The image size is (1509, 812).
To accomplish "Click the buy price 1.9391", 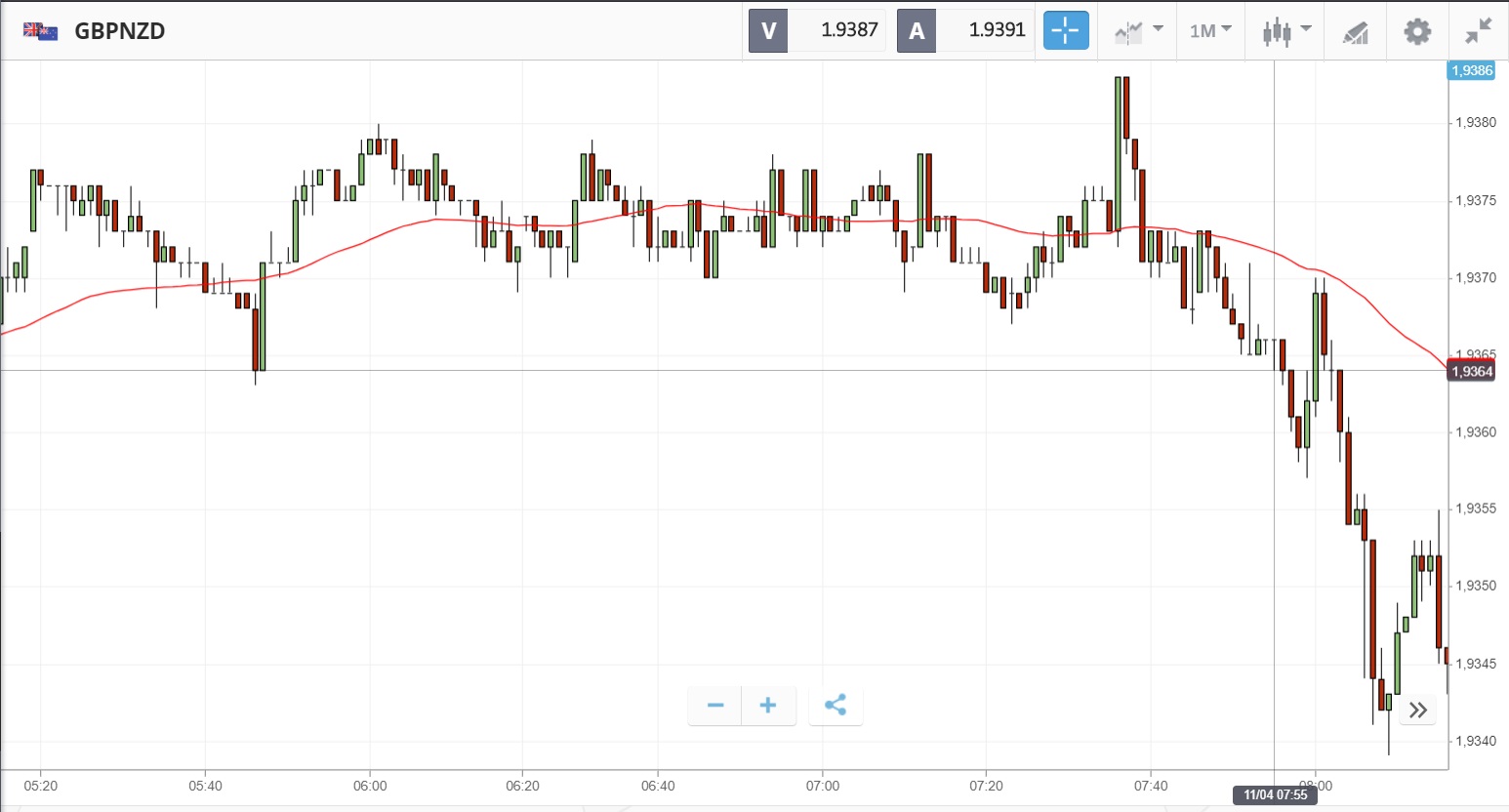I will [x=997, y=30].
